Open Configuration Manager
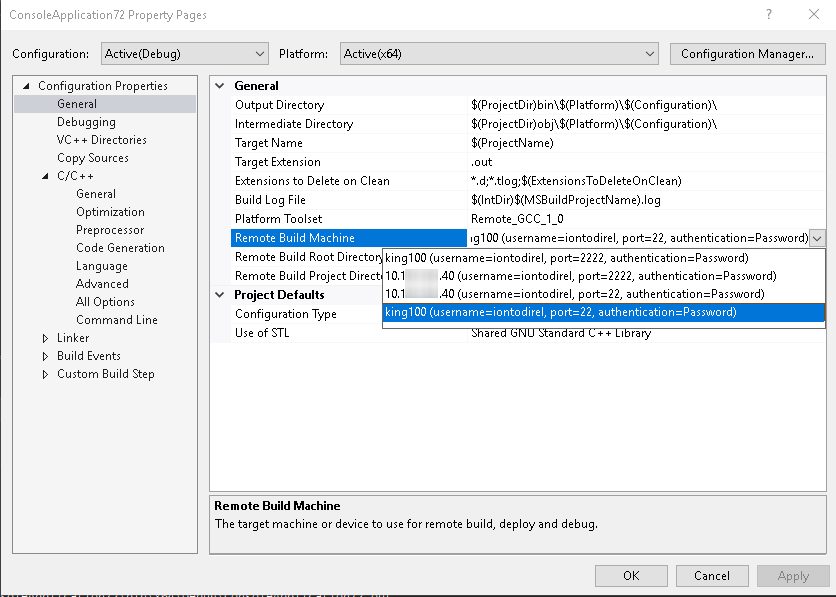This screenshot has width=836, height=597. (x=747, y=54)
